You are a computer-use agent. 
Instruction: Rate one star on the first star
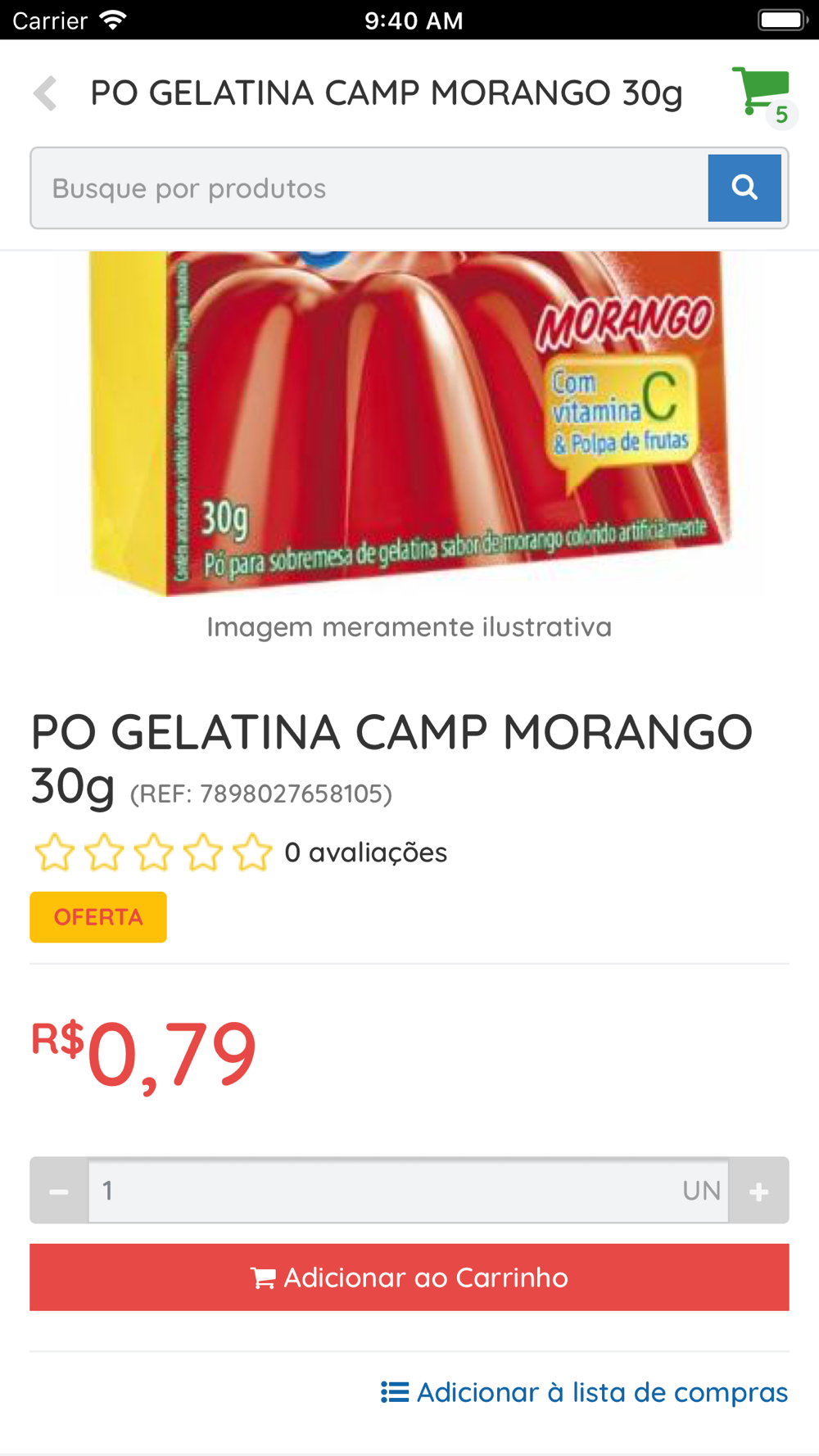pyautogui.click(x=54, y=852)
